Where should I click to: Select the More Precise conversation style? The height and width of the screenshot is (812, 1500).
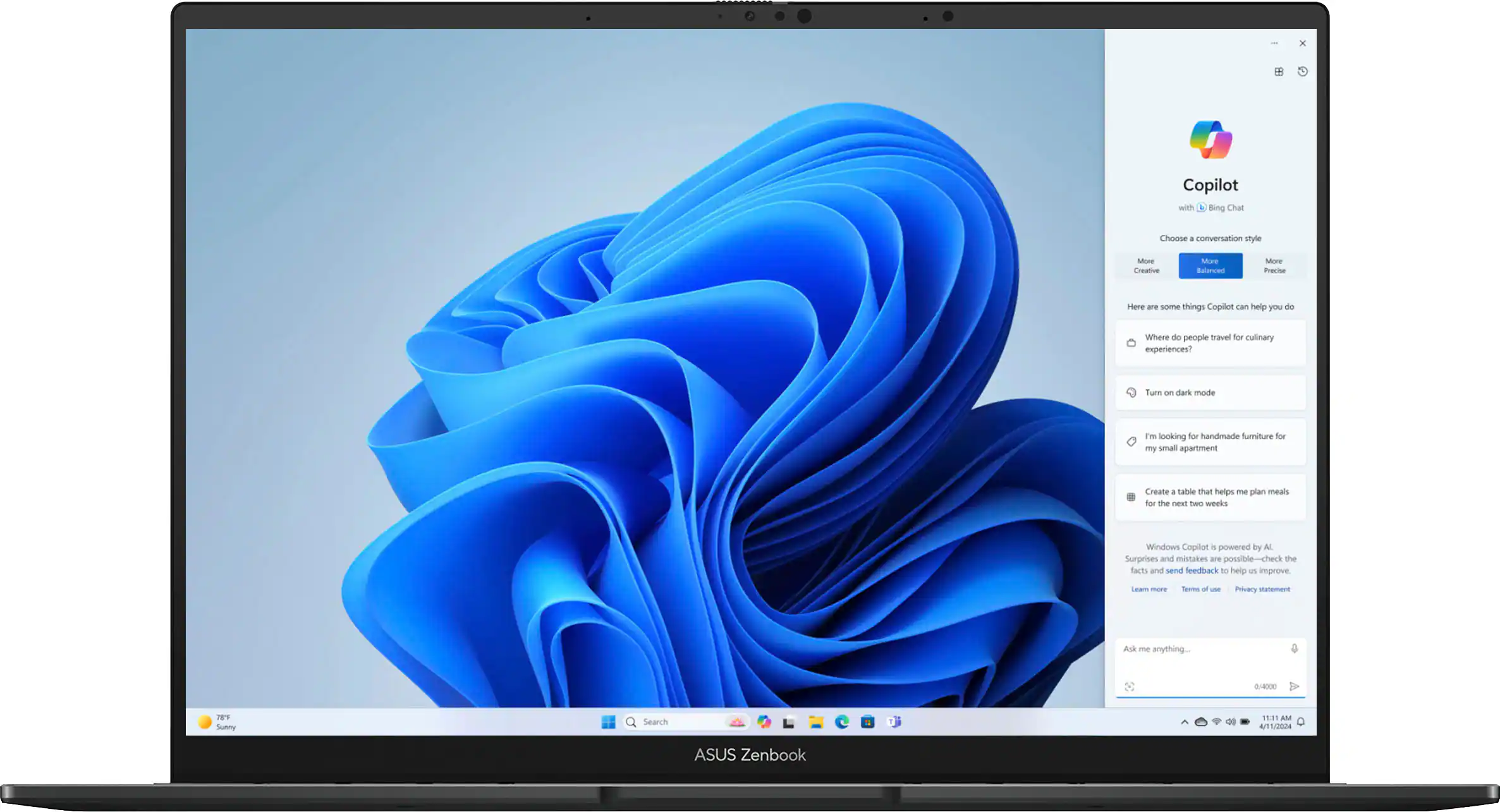click(1274, 265)
